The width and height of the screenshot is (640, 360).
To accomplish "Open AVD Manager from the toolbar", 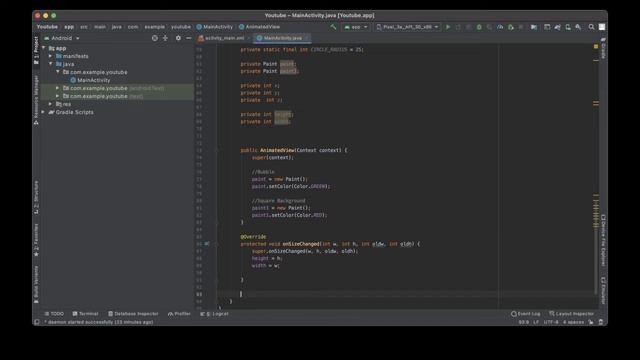I will tap(568, 27).
